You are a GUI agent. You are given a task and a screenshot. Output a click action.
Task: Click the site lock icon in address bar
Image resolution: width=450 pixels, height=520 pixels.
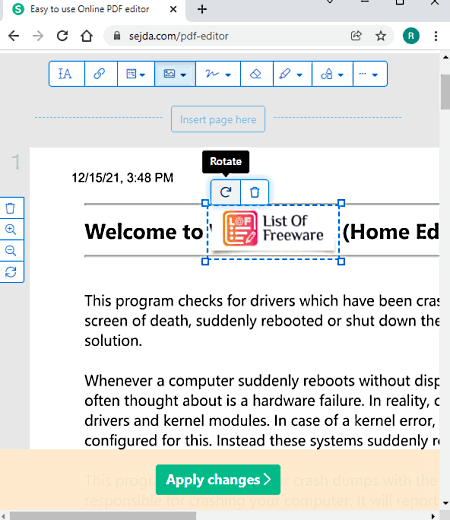pyautogui.click(x=116, y=35)
